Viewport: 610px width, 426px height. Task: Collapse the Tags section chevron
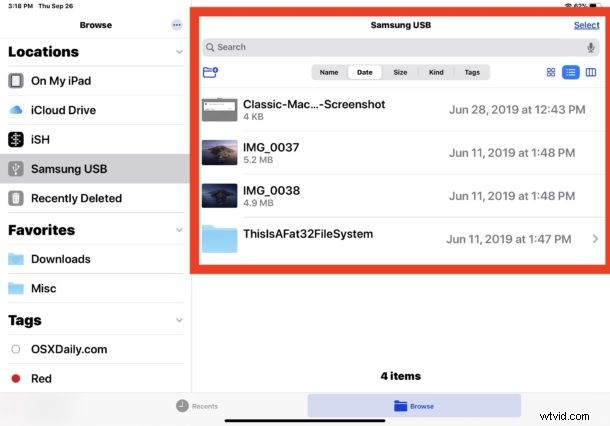[x=179, y=320]
